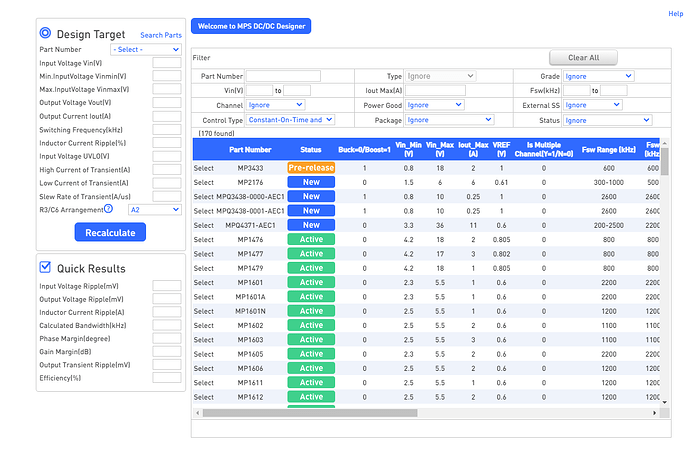The height and width of the screenshot is (452, 690).
Task: Click part number MPQ3438-0000-AEC1
Action: [x=250, y=197]
